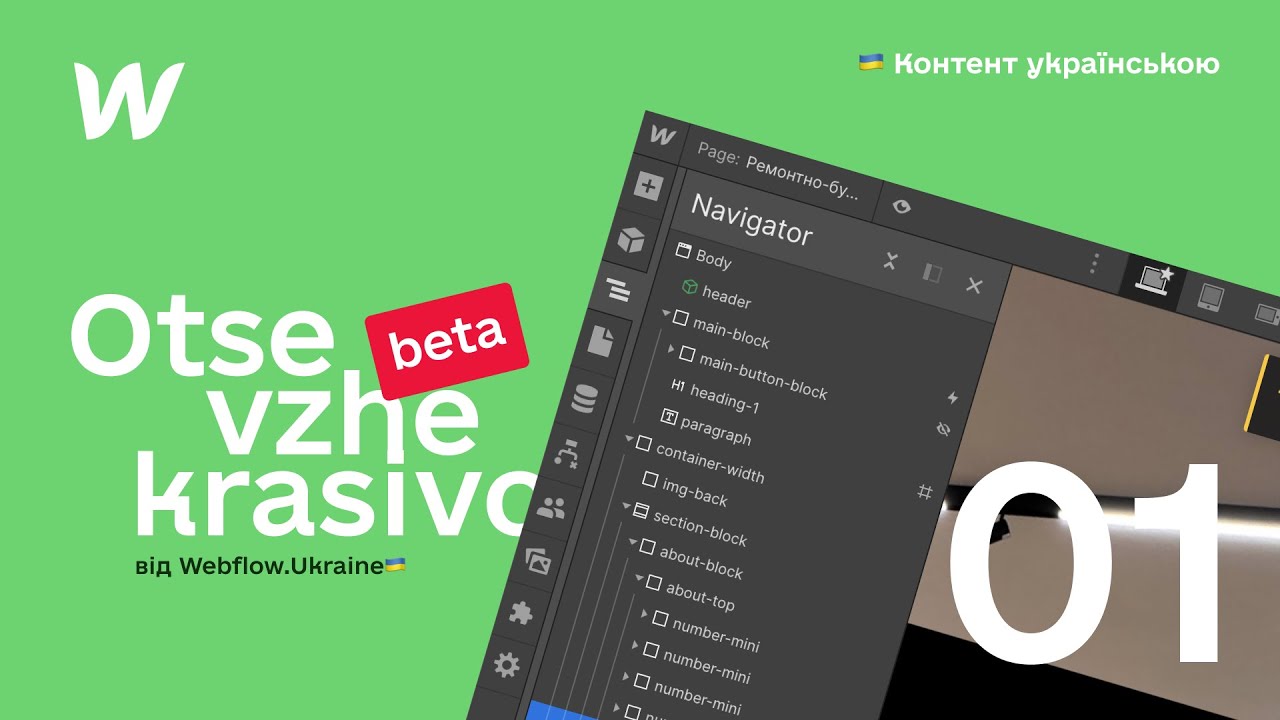Collapse all Navigator items icon

pos(892,262)
